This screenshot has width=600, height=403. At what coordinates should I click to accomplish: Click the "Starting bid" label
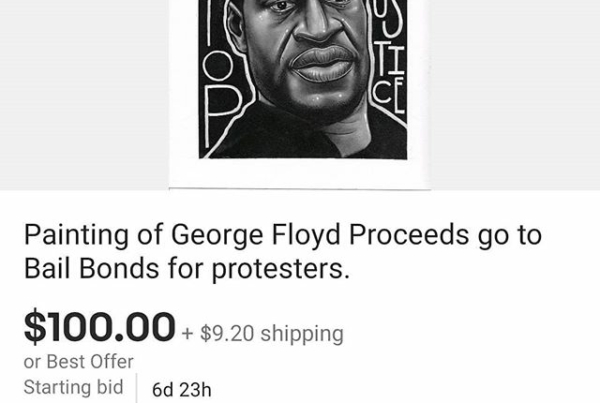(x=74, y=387)
